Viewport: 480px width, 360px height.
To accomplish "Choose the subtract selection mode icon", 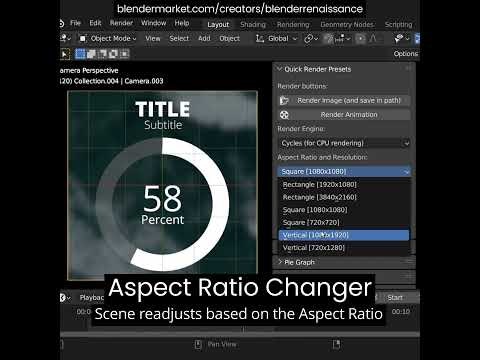I will [102, 54].
